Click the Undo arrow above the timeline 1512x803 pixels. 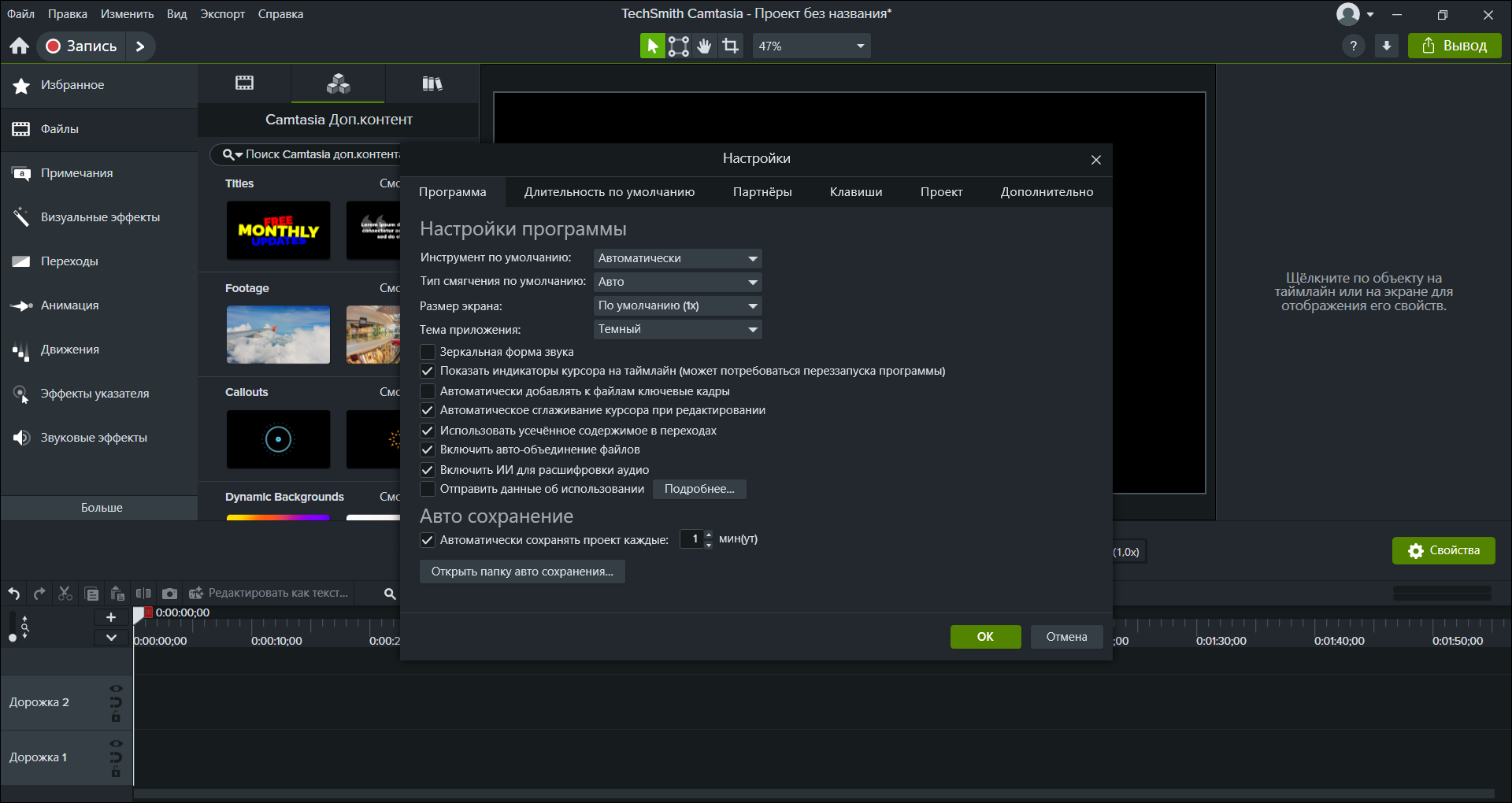pyautogui.click(x=14, y=594)
